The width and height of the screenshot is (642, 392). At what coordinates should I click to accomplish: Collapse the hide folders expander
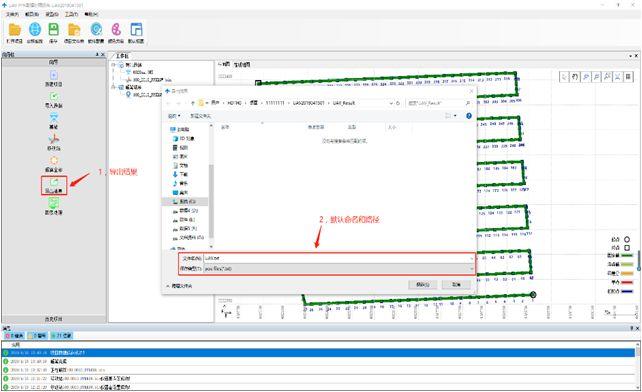point(179,286)
